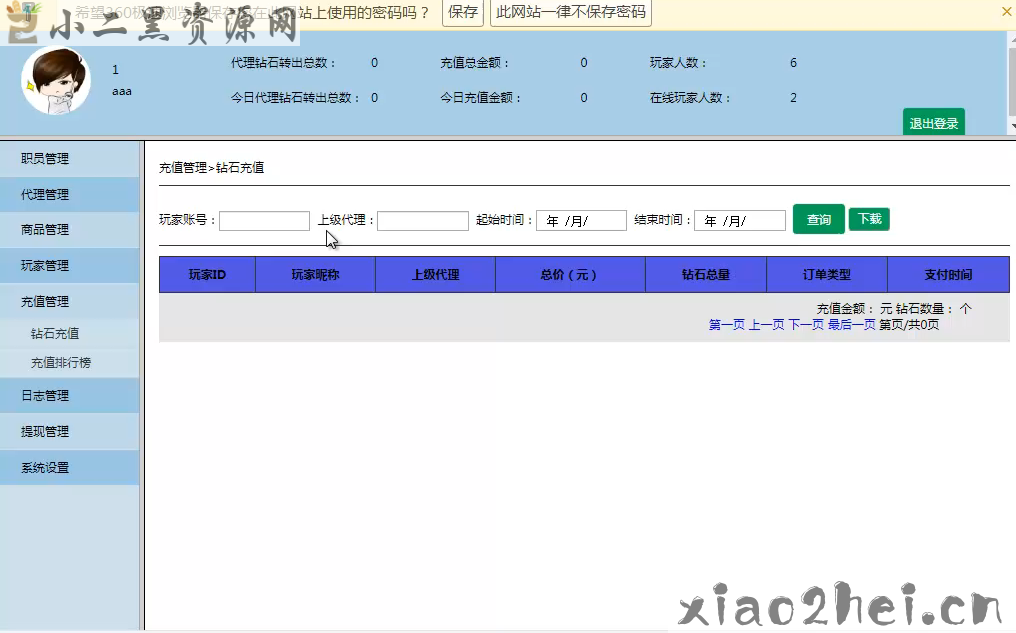Click 充值总金额： label in header

click(x=476, y=63)
